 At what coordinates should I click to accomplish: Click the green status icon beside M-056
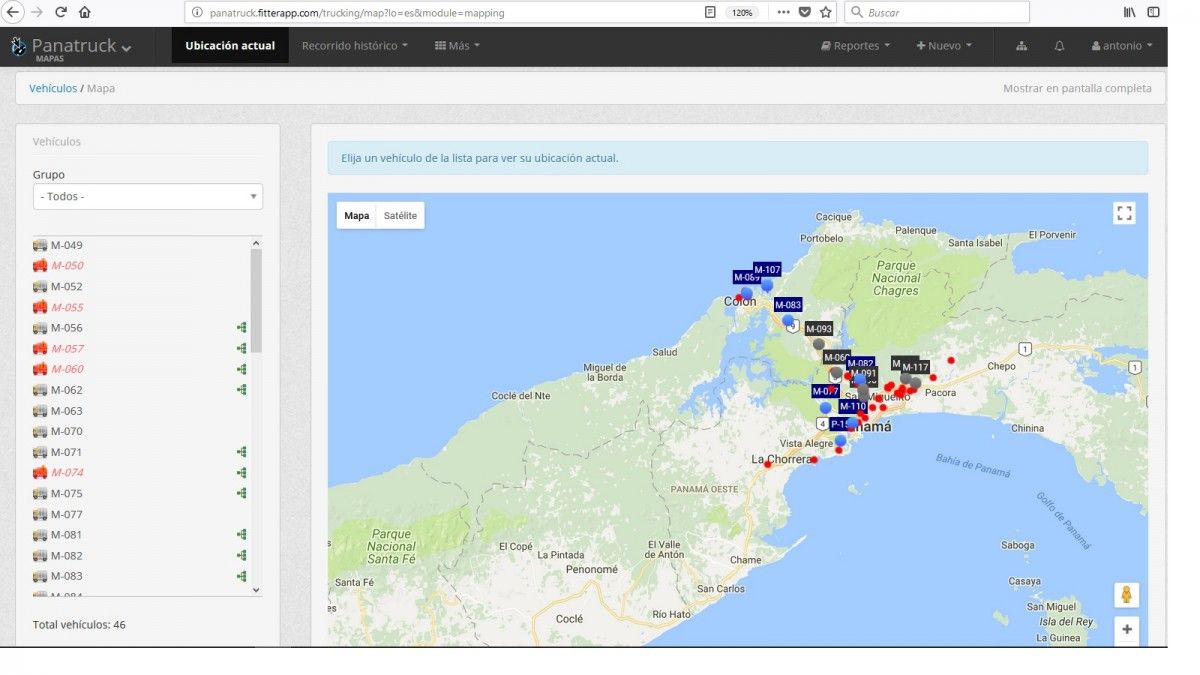(241, 328)
